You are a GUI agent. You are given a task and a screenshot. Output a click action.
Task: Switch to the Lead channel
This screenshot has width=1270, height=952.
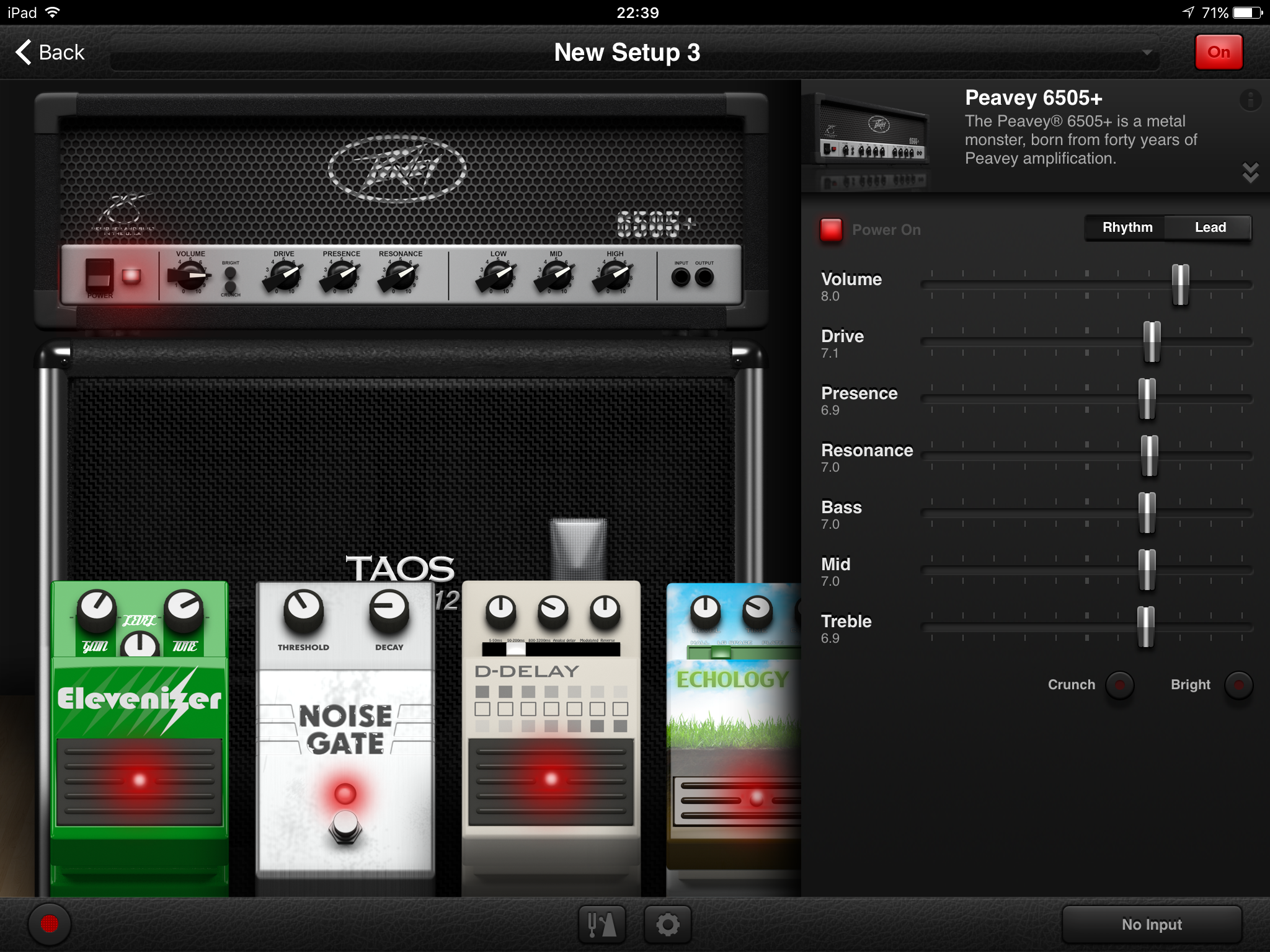1210,227
